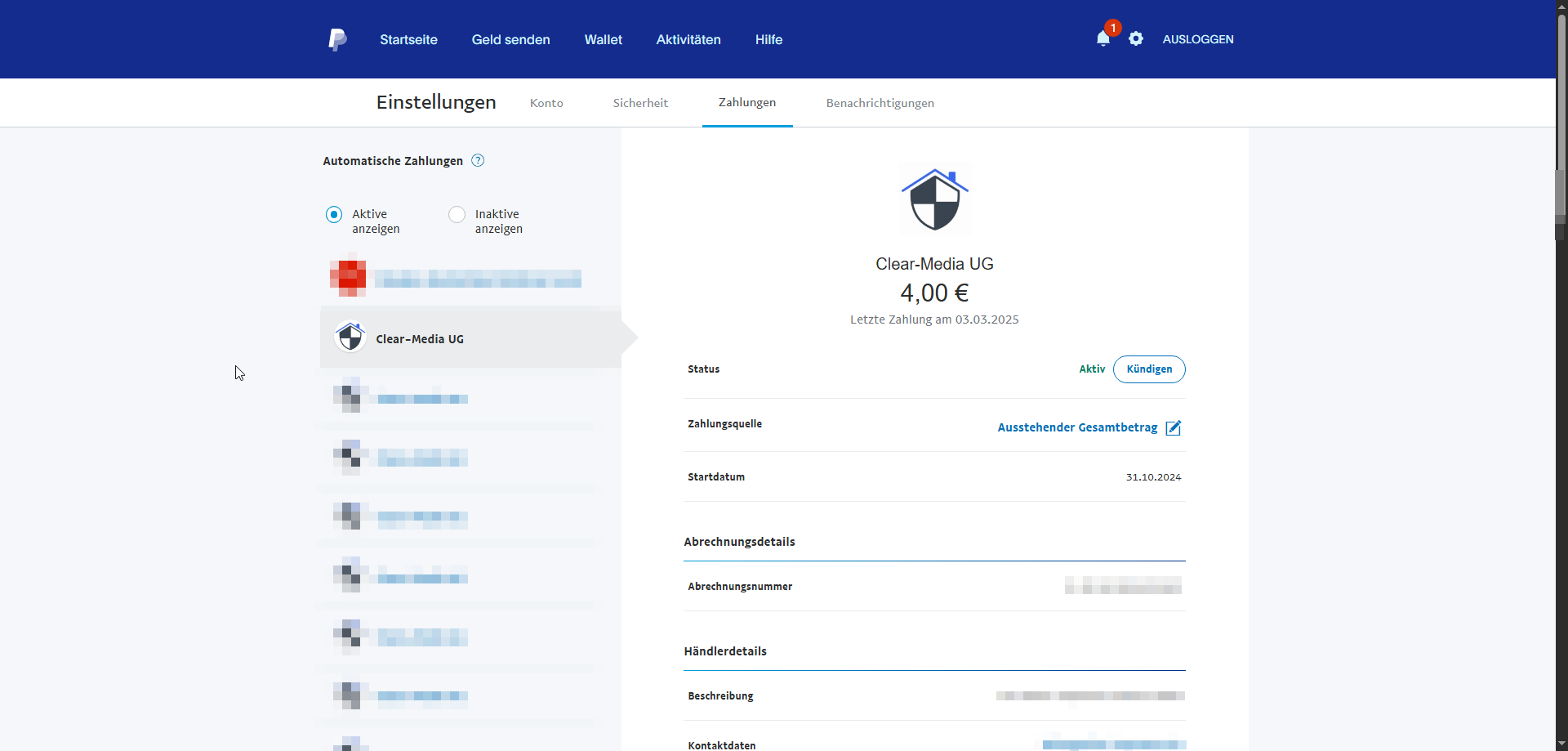Open the settings gear icon
Image resolution: width=1568 pixels, height=751 pixels.
pyautogui.click(x=1136, y=39)
